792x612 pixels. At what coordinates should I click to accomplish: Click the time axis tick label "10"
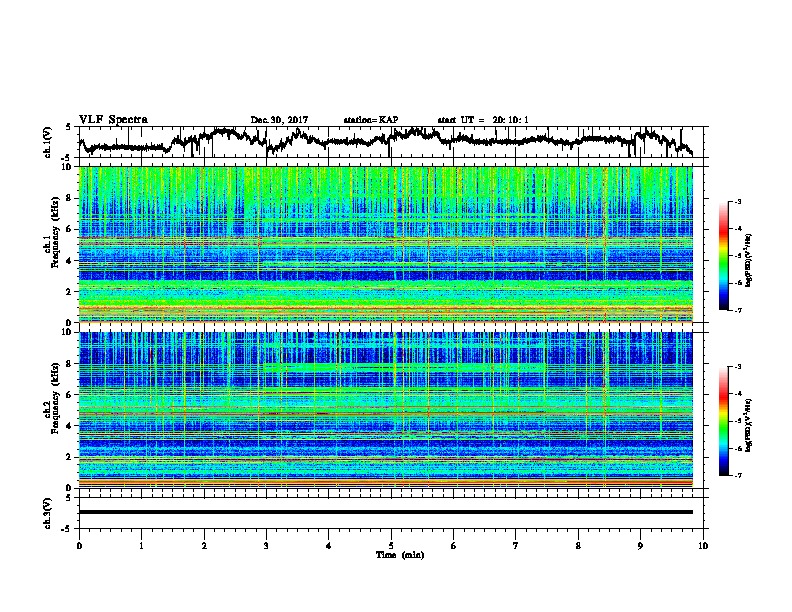tap(703, 546)
